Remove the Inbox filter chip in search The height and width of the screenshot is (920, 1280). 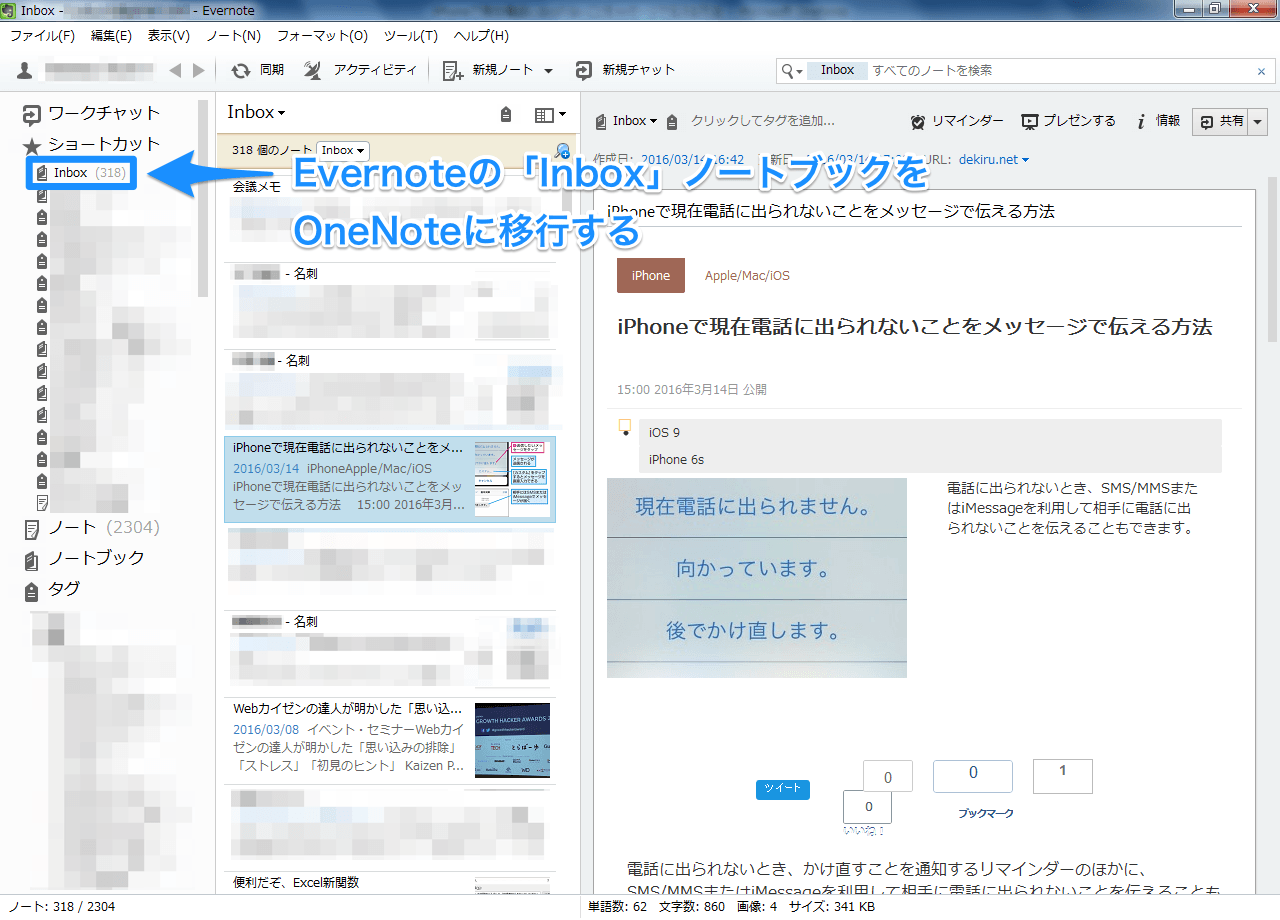pos(837,70)
